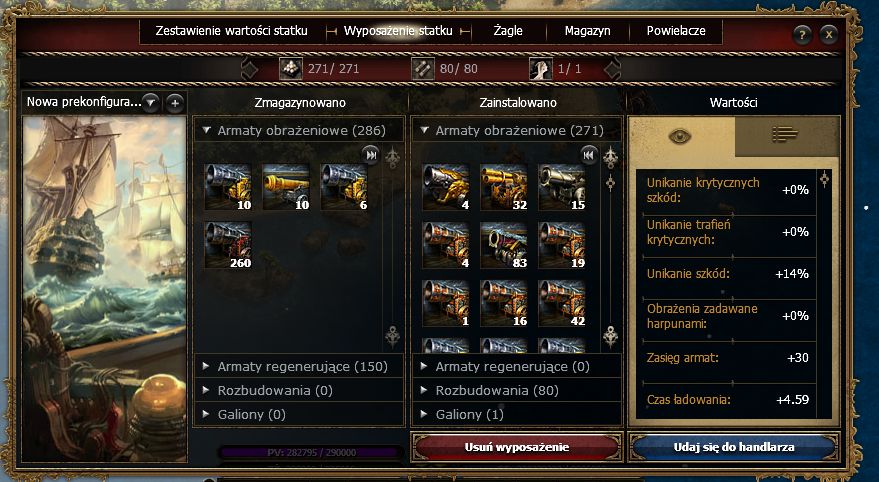Remove all installed cannons with rewind icon
The width and height of the screenshot is (879, 482).
(x=589, y=155)
